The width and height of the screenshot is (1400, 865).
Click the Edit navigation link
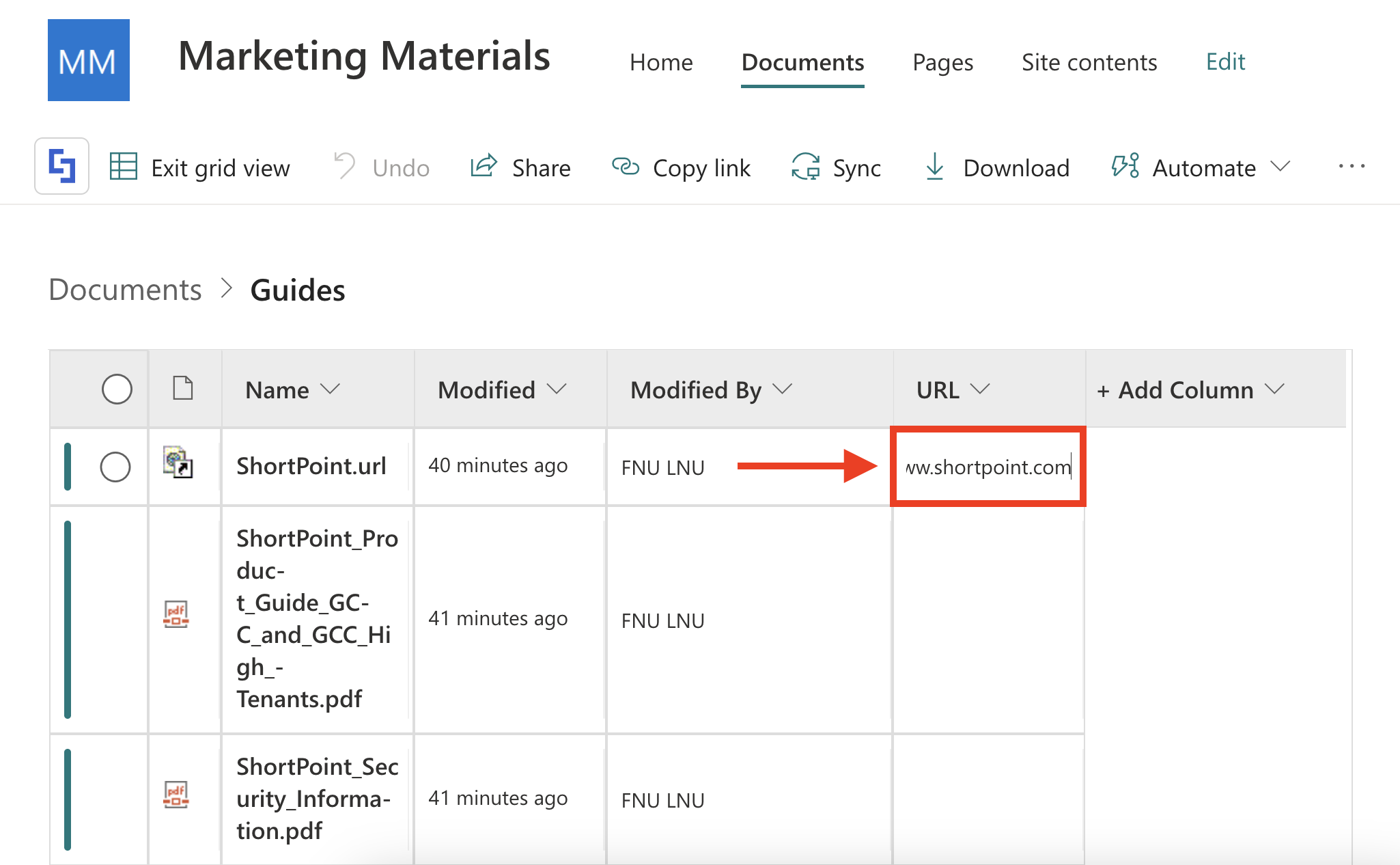(x=1225, y=61)
